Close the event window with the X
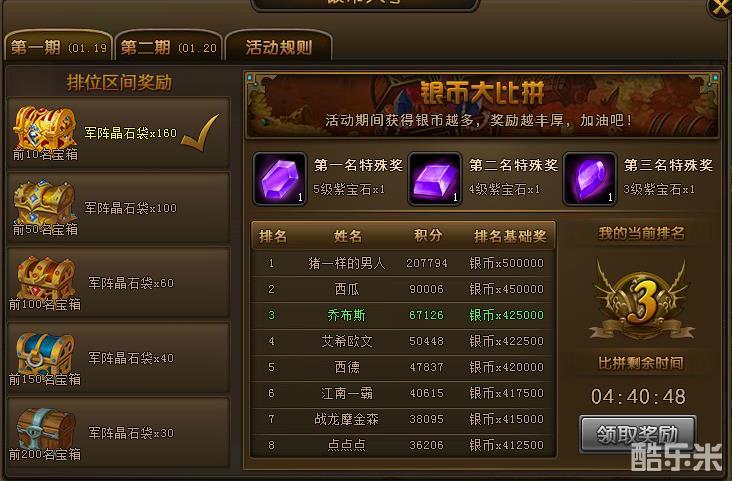Image resolution: width=732 pixels, height=481 pixels. [x=719, y=7]
